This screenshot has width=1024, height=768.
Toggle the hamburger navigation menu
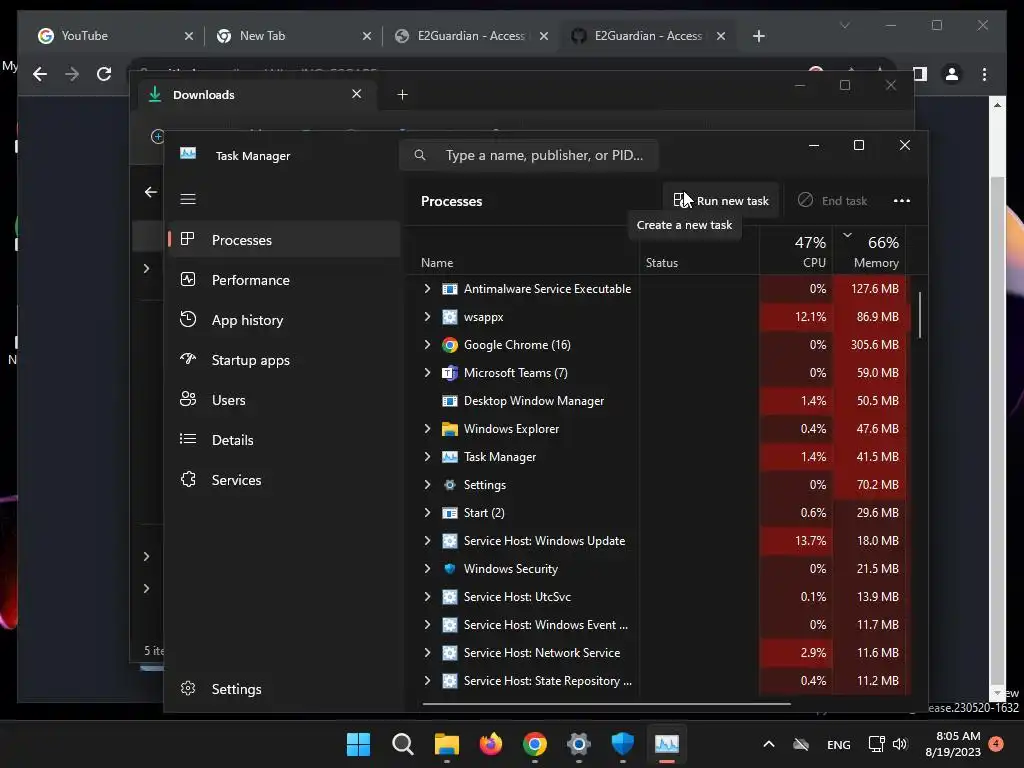click(188, 199)
